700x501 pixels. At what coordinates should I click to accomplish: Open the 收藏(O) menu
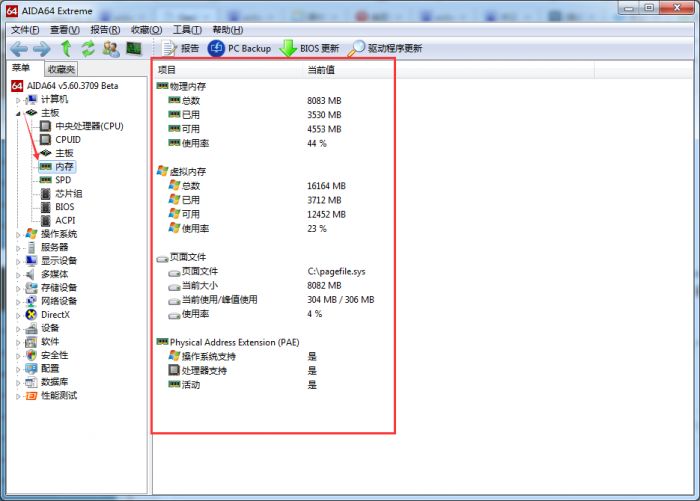146,30
